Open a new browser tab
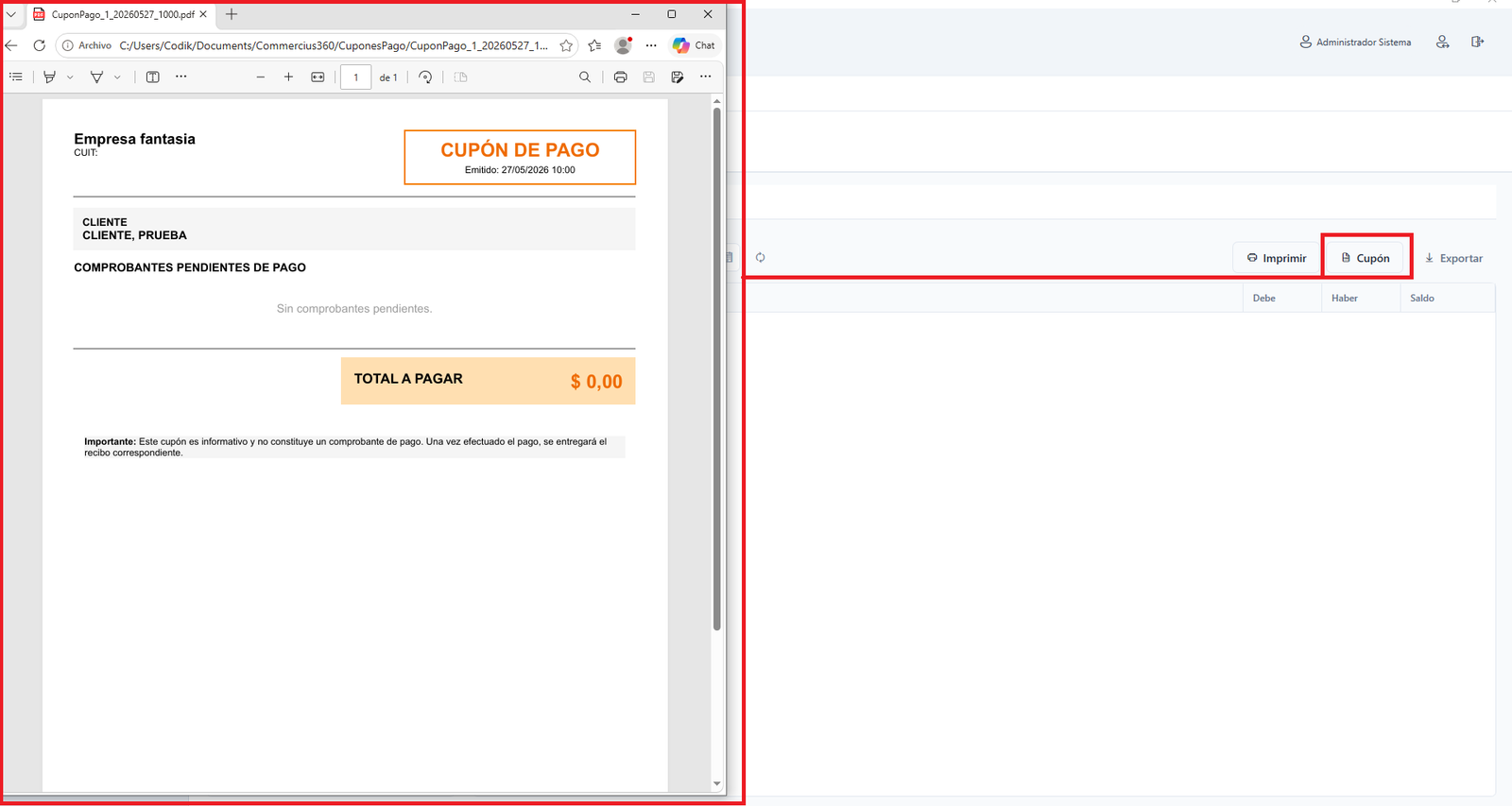This screenshot has width=1512, height=806. click(x=232, y=14)
